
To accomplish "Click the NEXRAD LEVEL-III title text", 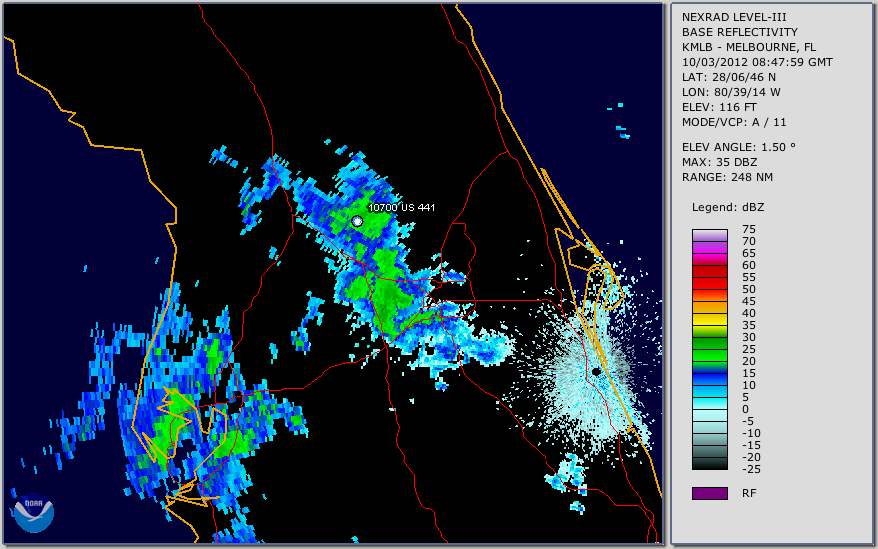I will [734, 17].
